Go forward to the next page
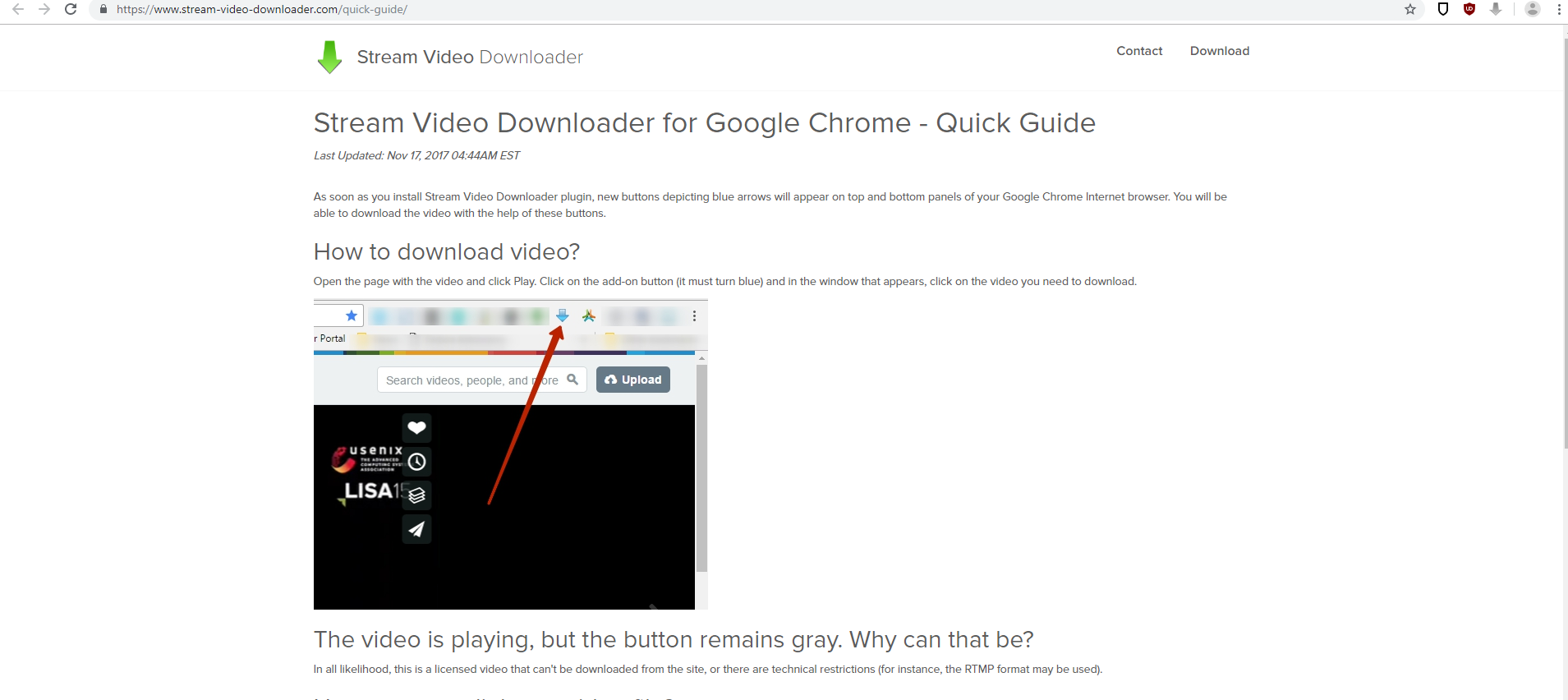1568x700 pixels. (x=44, y=9)
